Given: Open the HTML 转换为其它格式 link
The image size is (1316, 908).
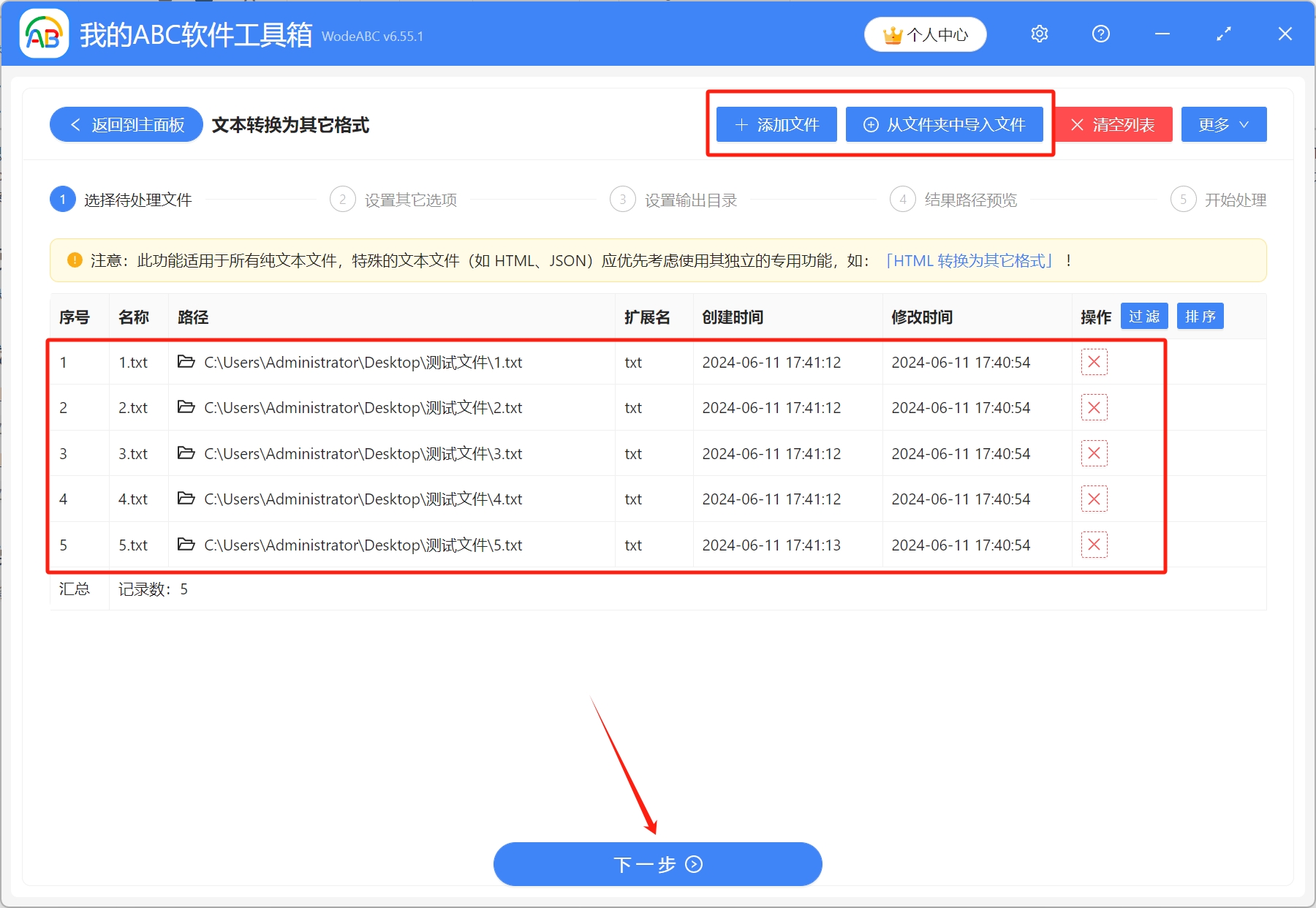Looking at the screenshot, I should [x=969, y=260].
